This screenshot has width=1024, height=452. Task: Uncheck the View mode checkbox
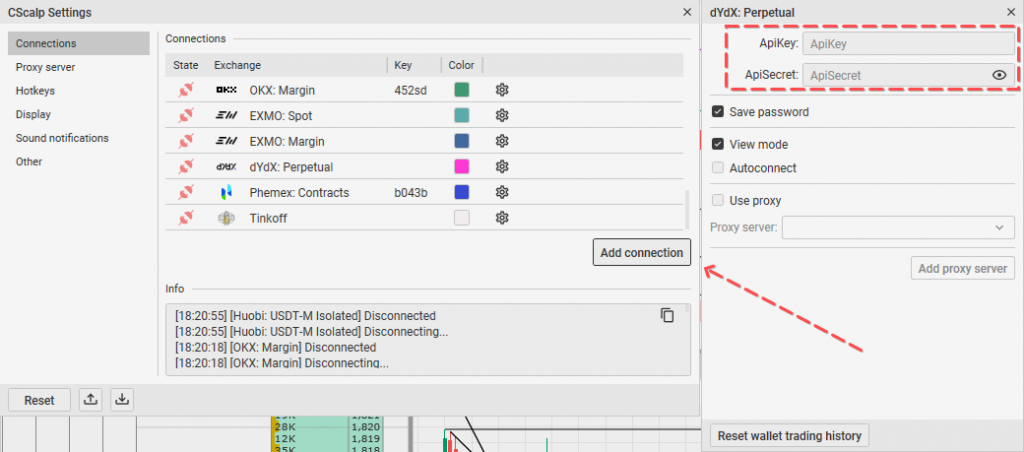click(718, 144)
